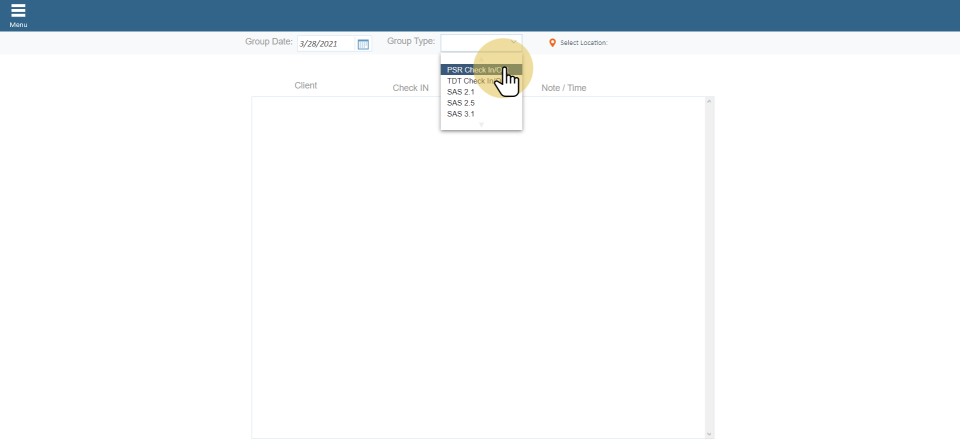
Task: Click the client list scrollbar up arrow
Action: (x=710, y=101)
